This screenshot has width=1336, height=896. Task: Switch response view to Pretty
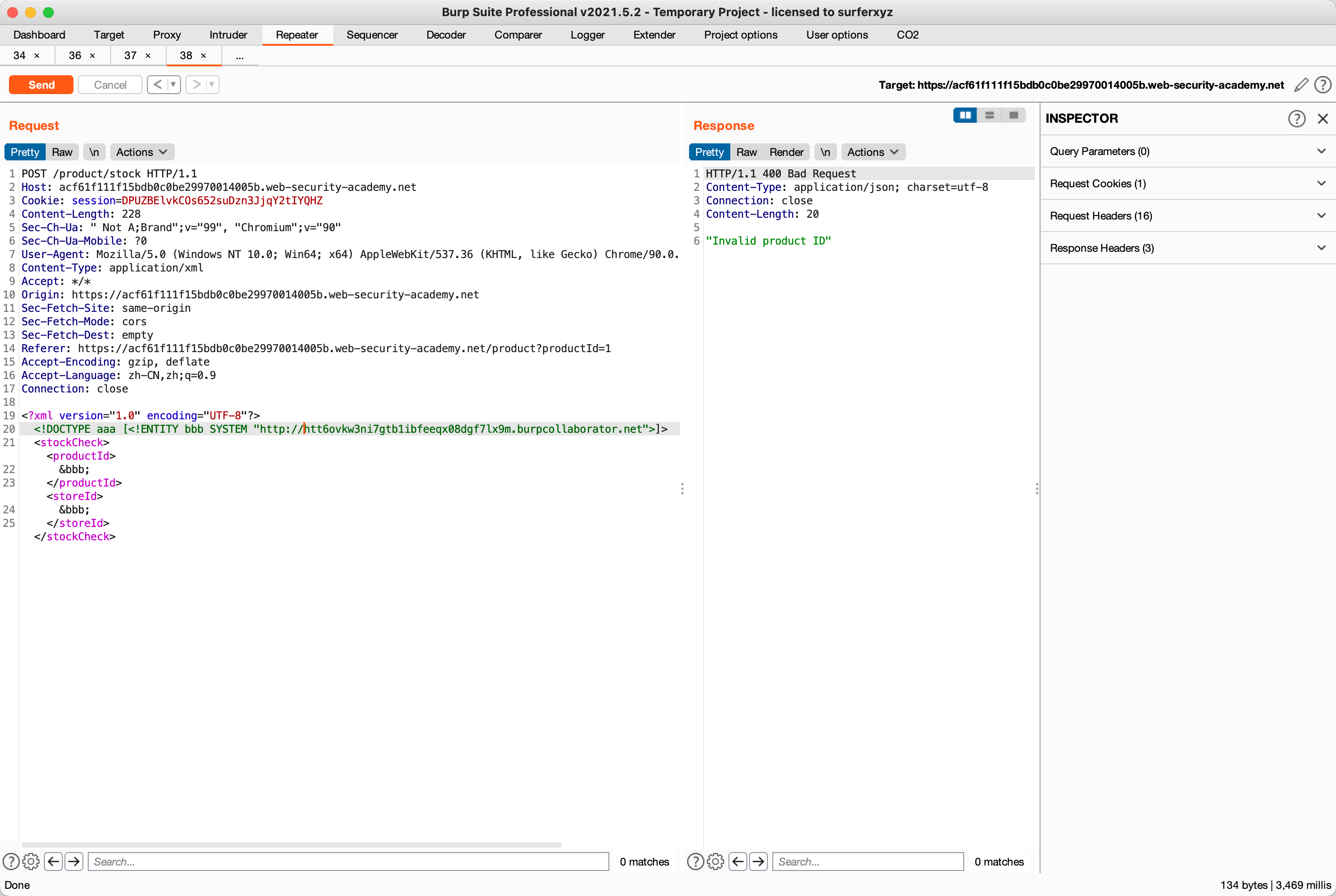pyautogui.click(x=709, y=152)
